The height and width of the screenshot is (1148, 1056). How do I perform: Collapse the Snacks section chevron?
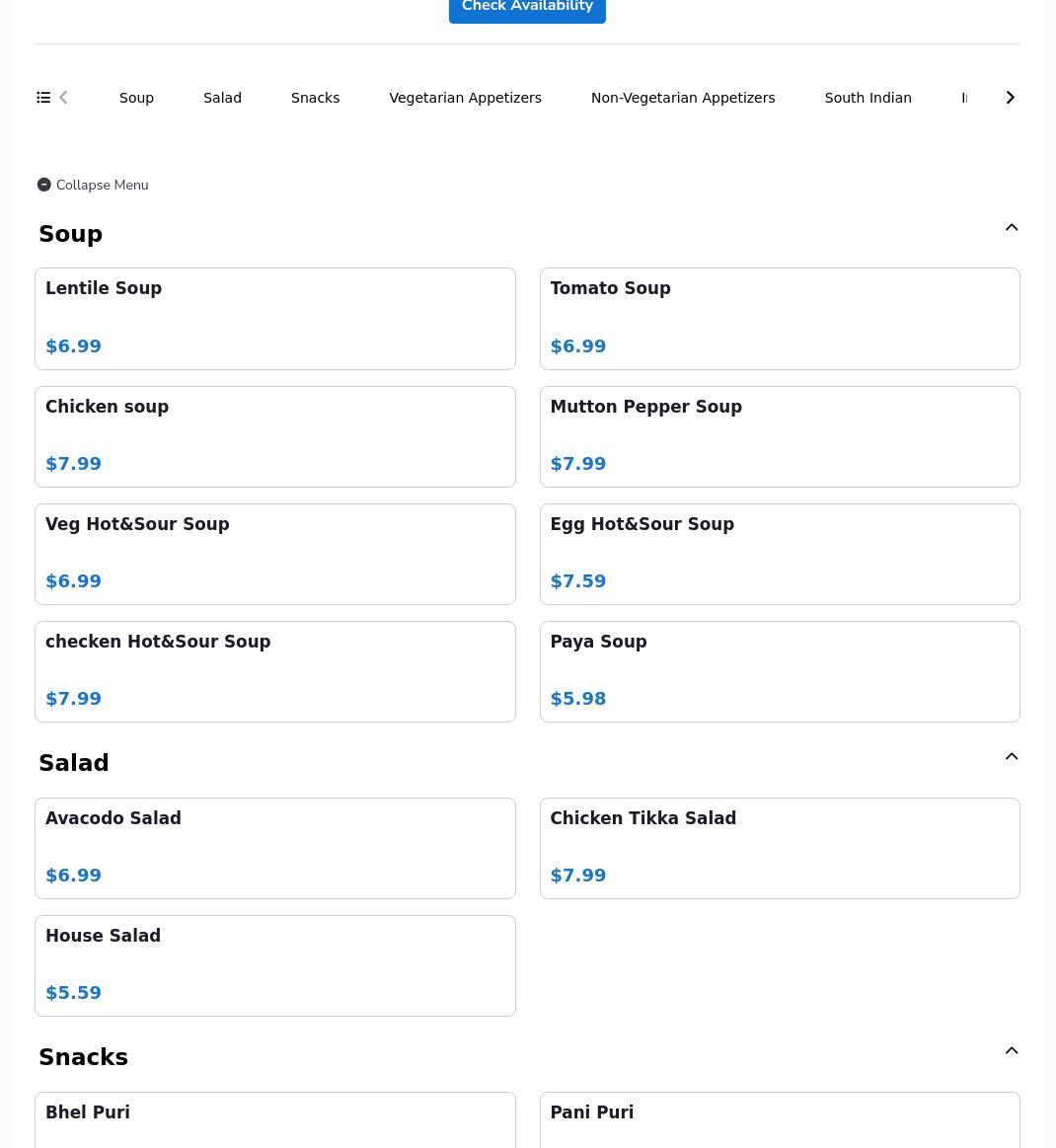[1012, 1051]
